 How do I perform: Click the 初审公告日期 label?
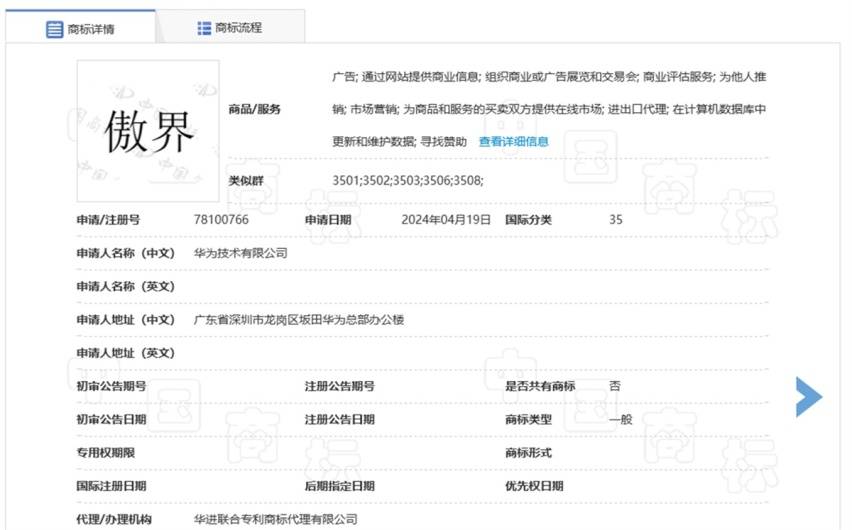point(111,419)
